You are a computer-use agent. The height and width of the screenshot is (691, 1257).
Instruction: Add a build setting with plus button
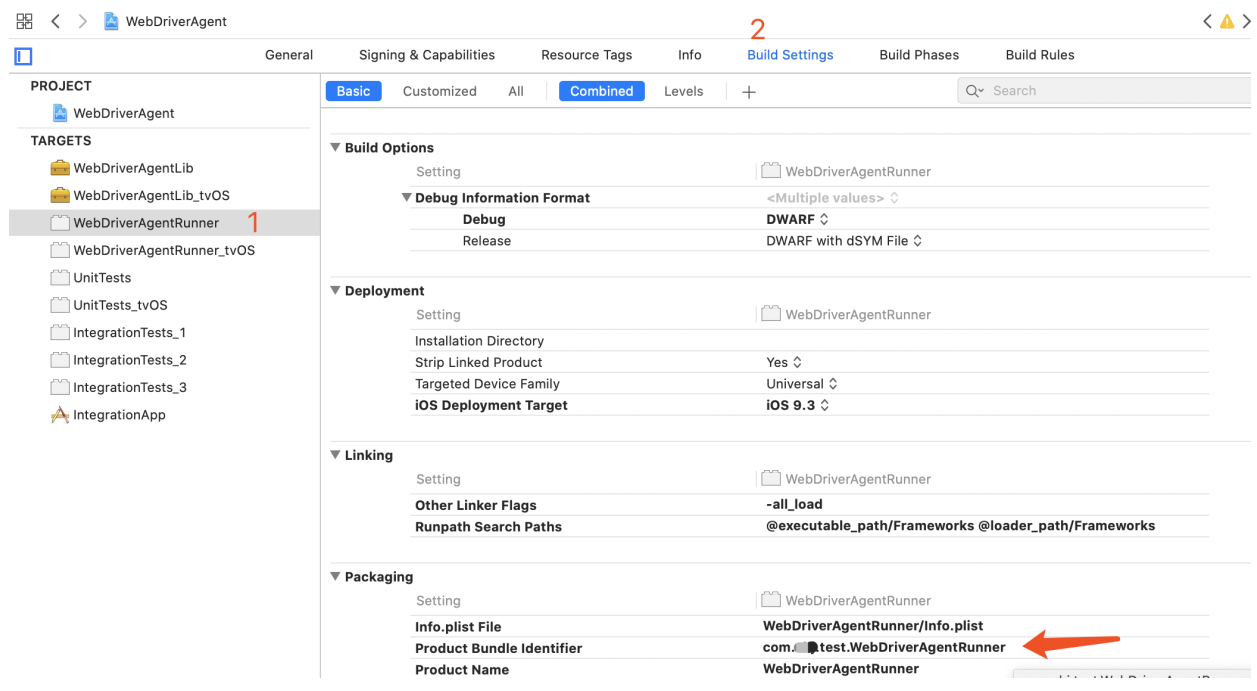(749, 92)
